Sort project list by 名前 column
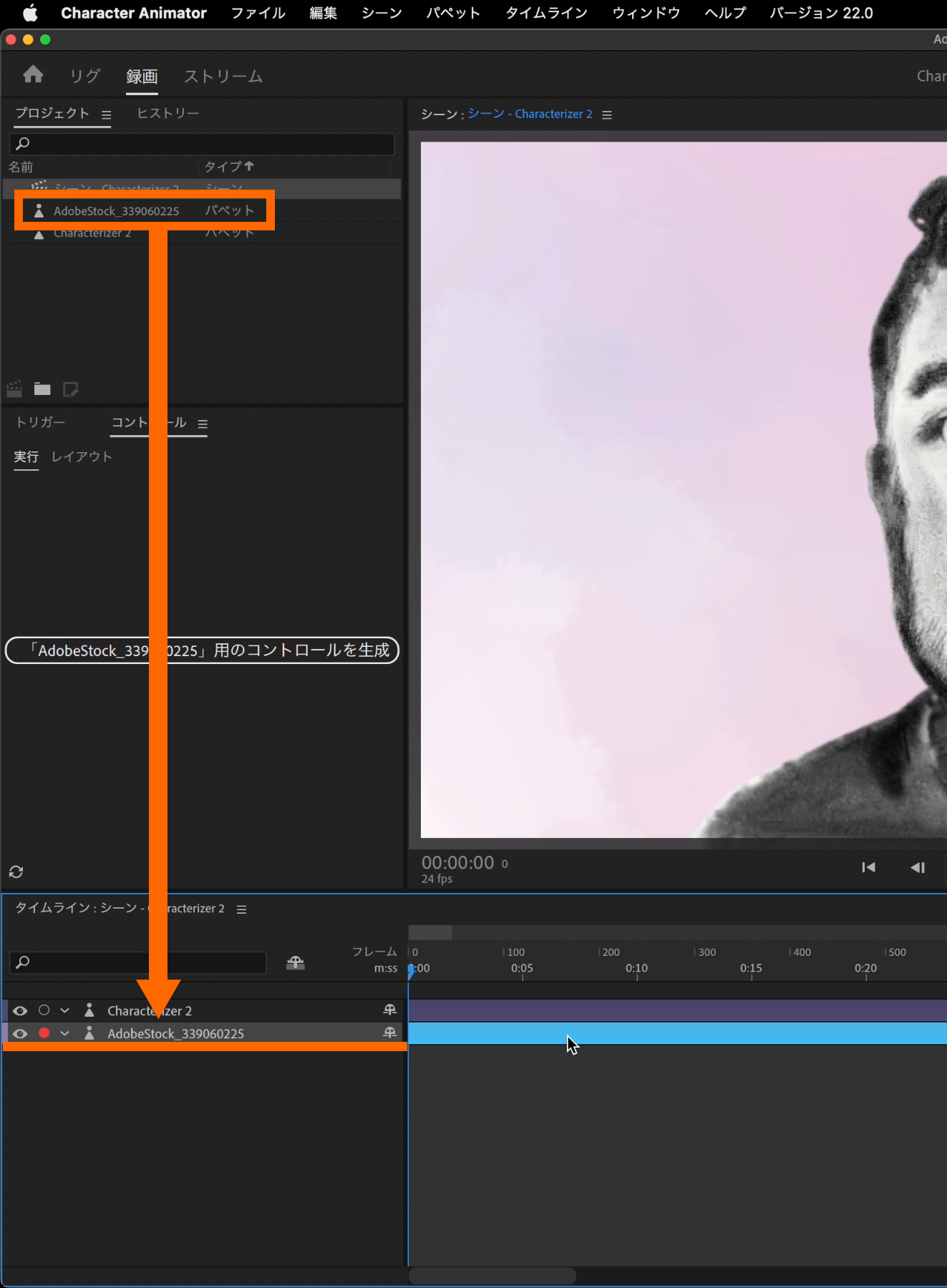The image size is (947, 1288). click(x=21, y=167)
